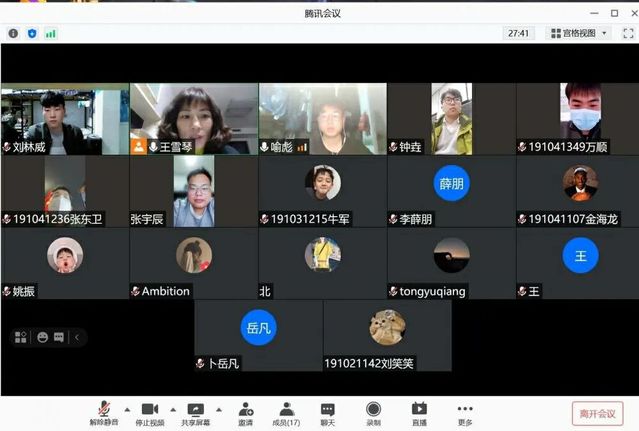Expand video options arrow beside 停止视频

173,409
